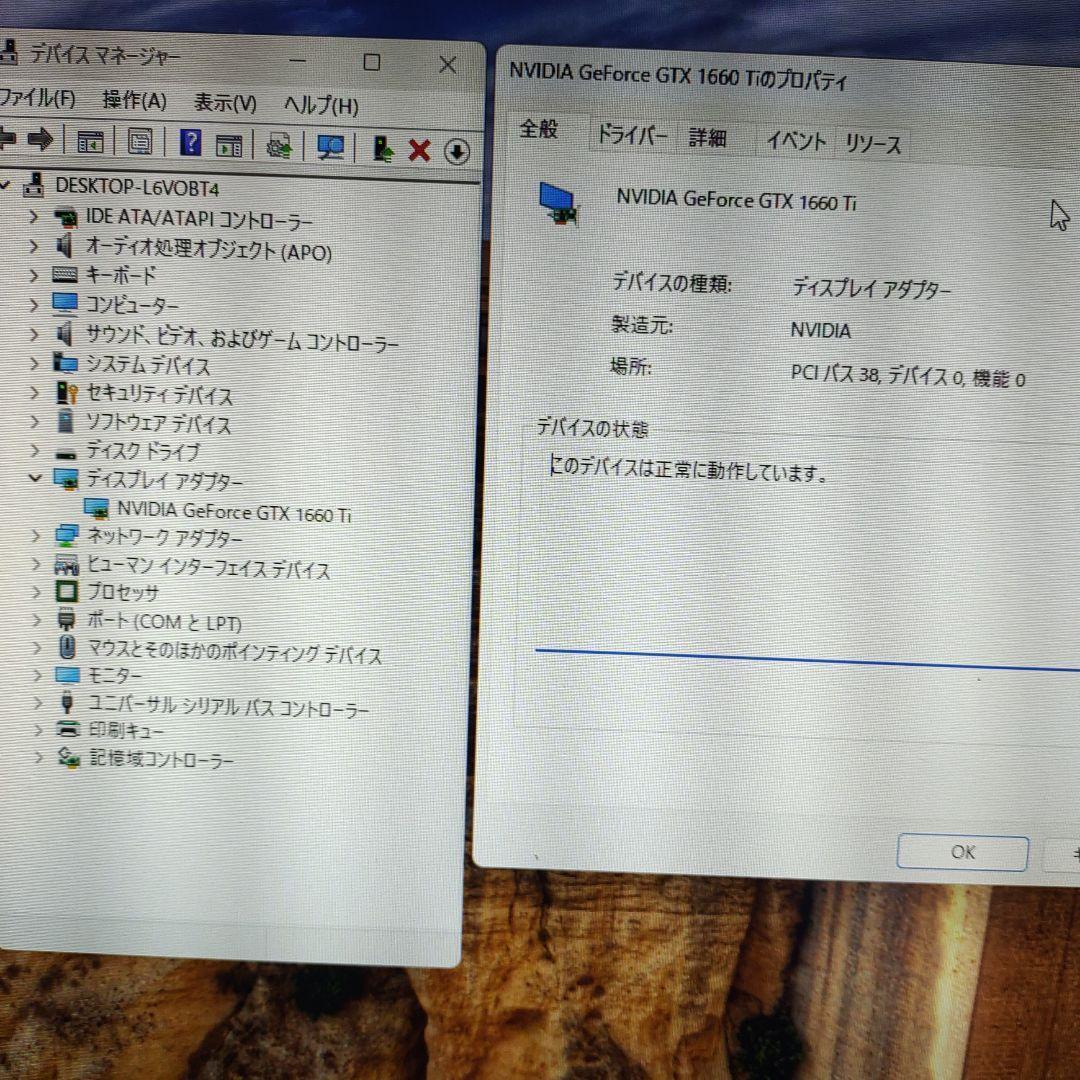Click the ディスク ドライブ icon
The height and width of the screenshot is (1080, 1080).
click(66, 454)
